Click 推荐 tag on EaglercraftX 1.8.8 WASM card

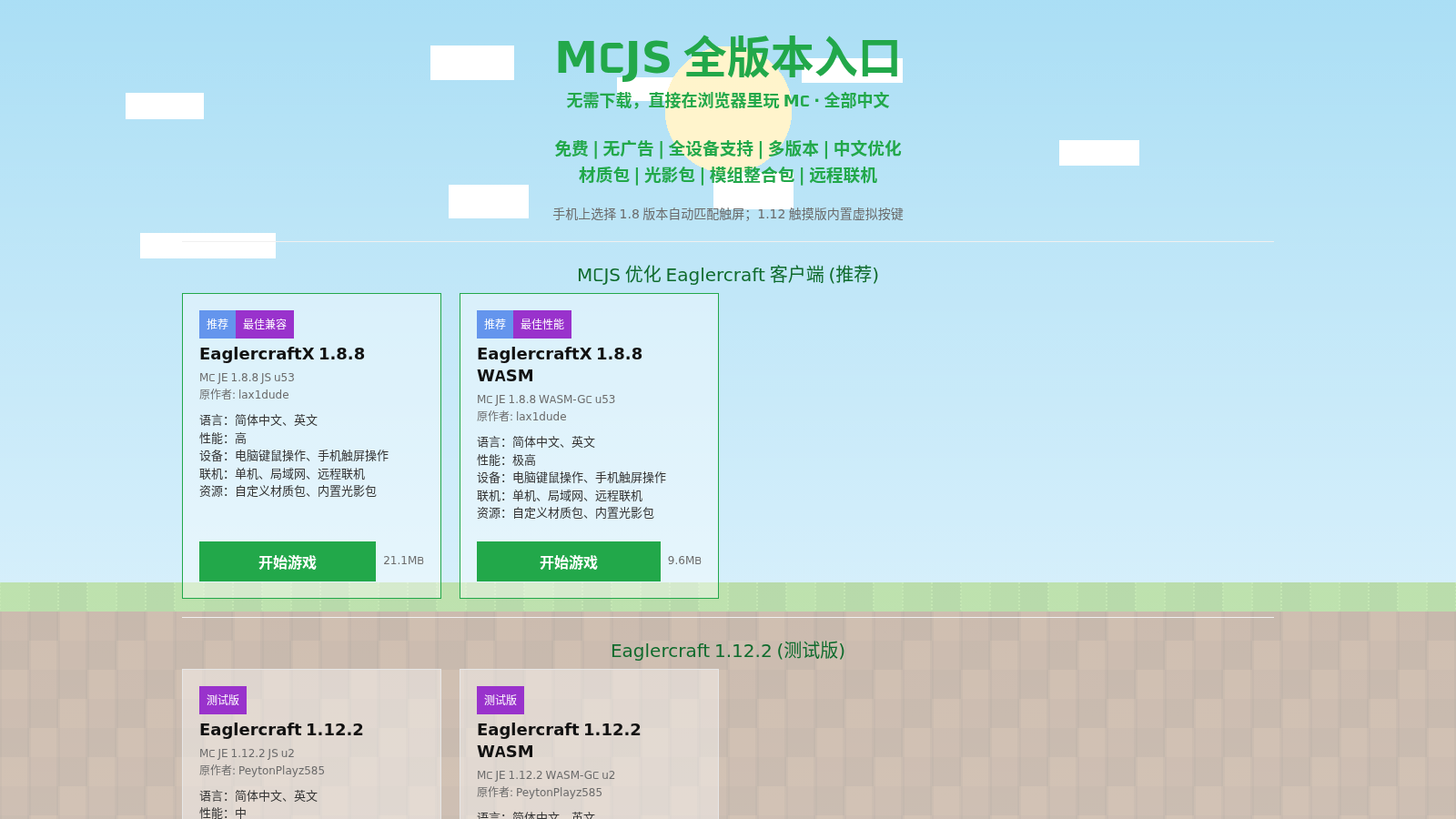click(495, 324)
